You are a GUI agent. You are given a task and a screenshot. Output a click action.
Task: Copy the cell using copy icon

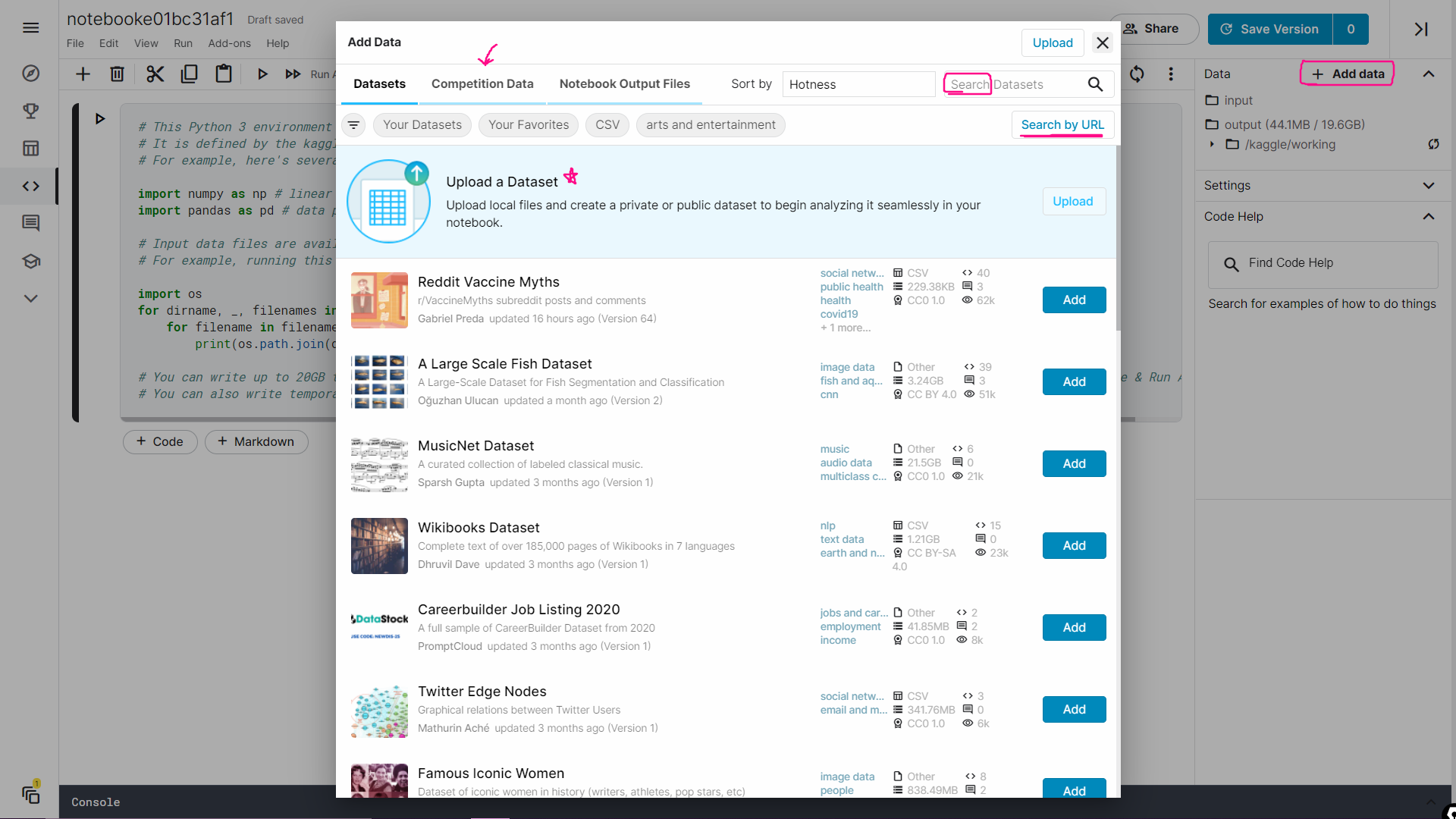[189, 74]
